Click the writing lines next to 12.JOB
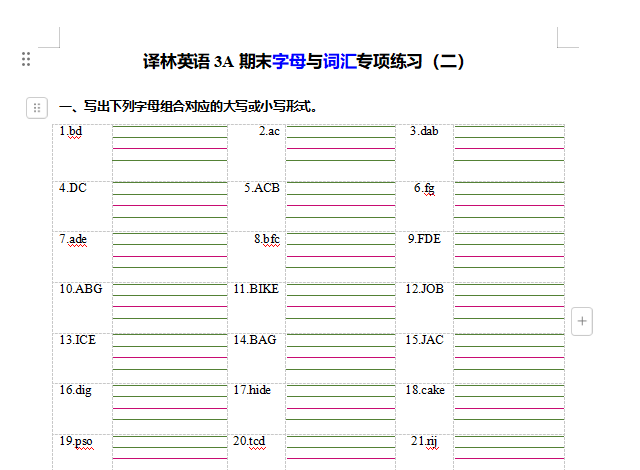 tap(509, 302)
